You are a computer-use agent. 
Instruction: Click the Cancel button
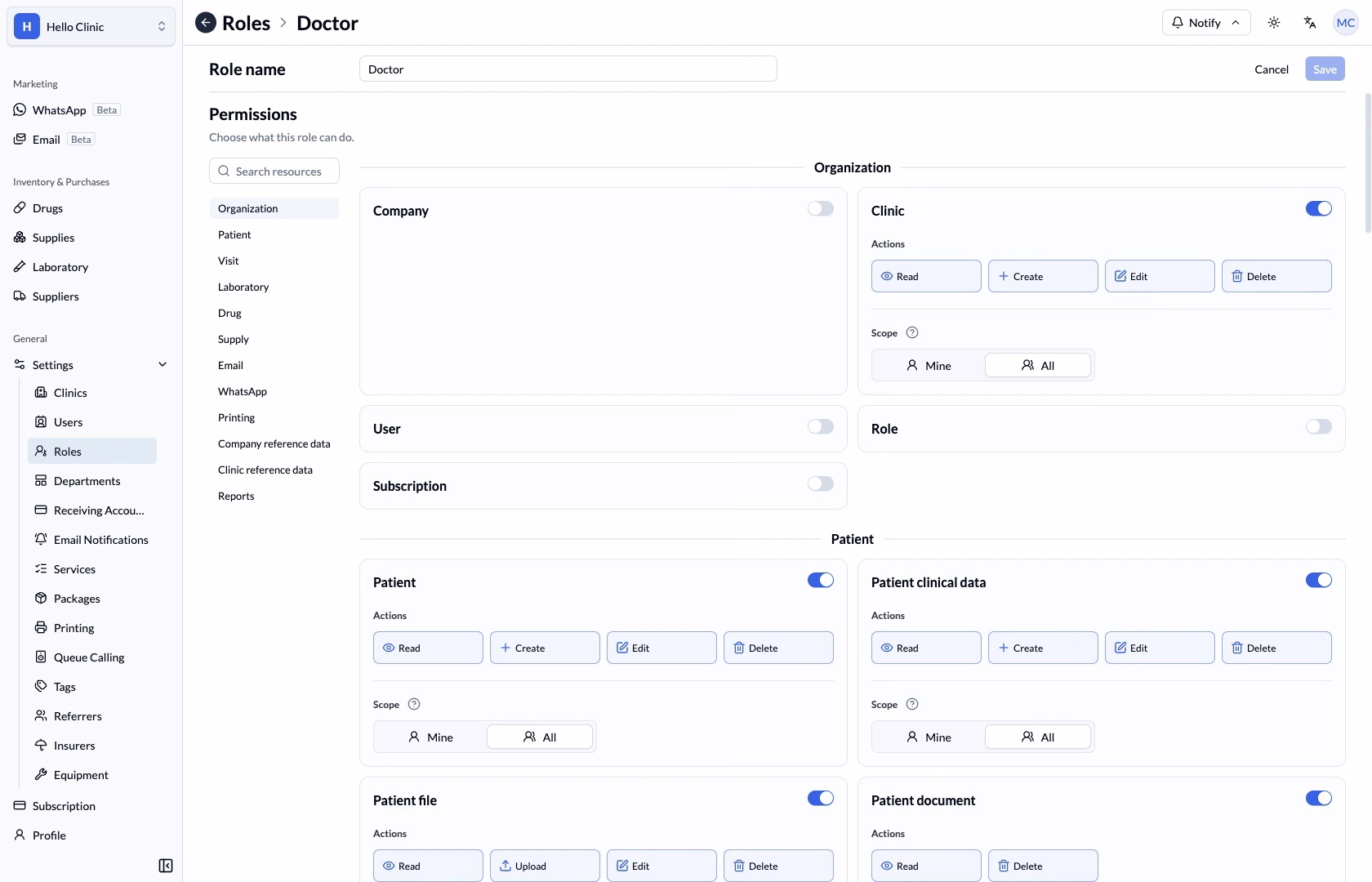coord(1272,69)
